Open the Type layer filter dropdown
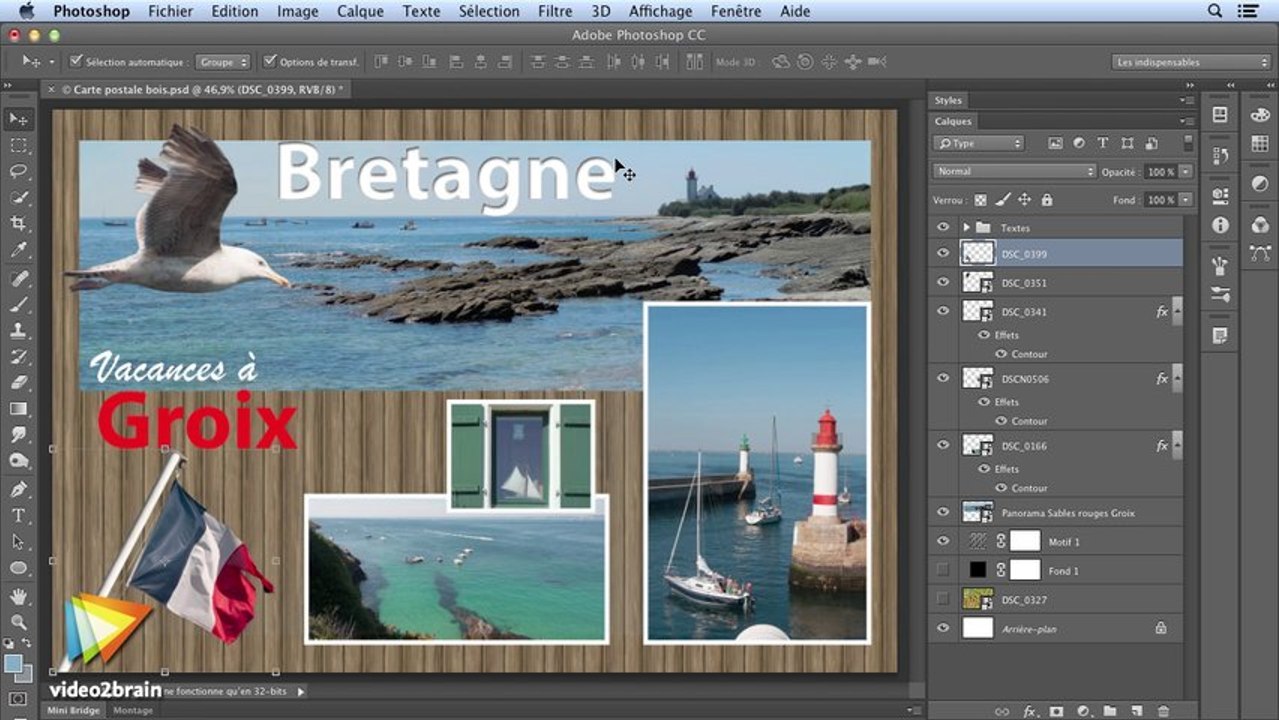 (979, 143)
